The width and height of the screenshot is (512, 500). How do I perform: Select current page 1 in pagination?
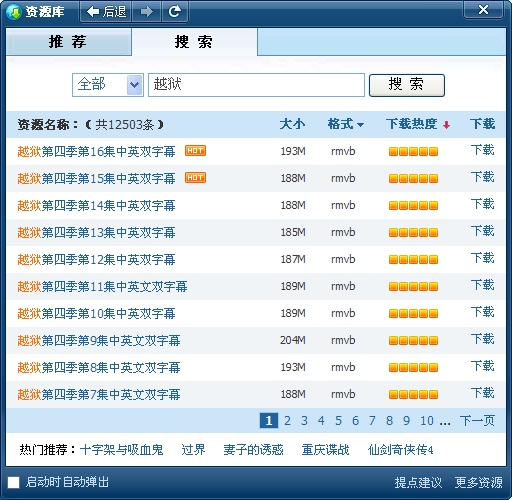[x=269, y=421]
